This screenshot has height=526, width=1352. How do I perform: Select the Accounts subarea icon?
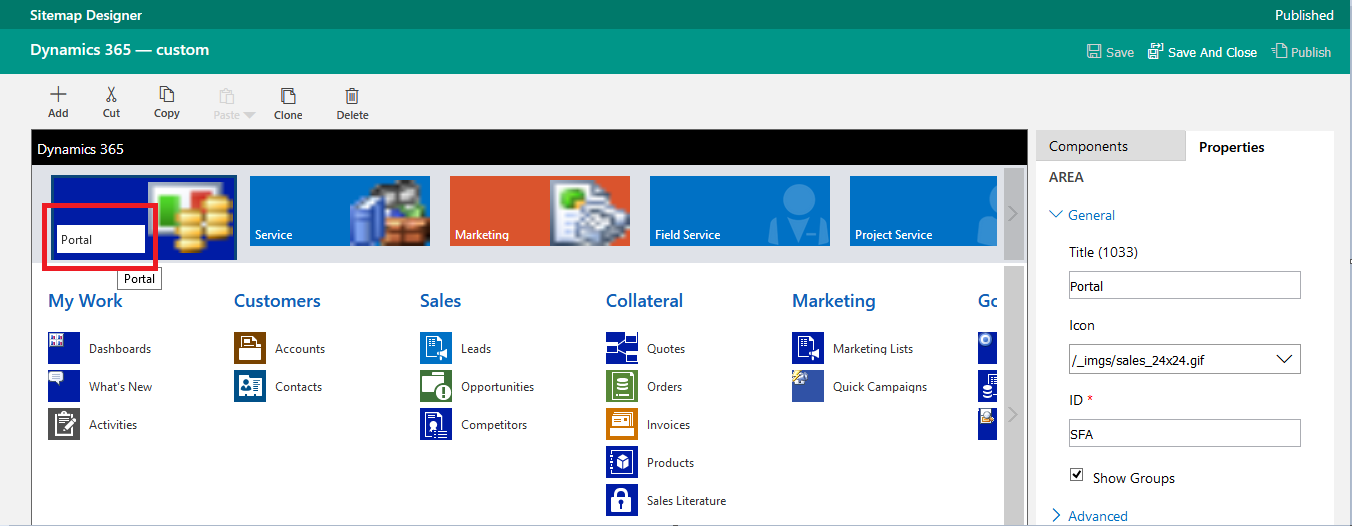point(250,348)
